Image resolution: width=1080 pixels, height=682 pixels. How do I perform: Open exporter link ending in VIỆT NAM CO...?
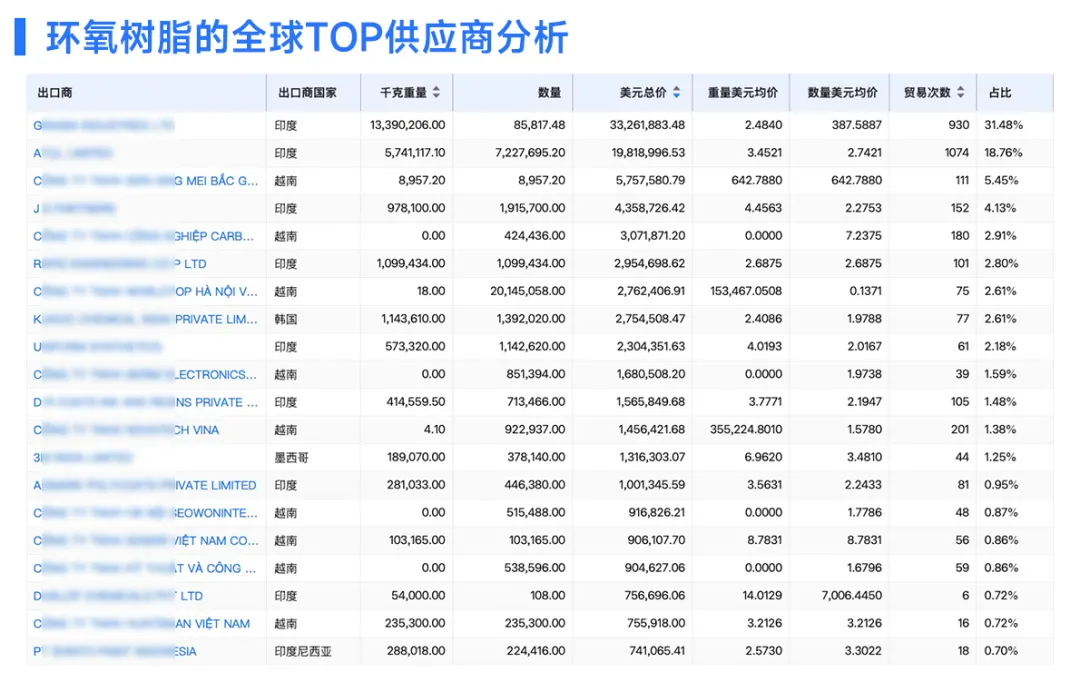click(145, 540)
